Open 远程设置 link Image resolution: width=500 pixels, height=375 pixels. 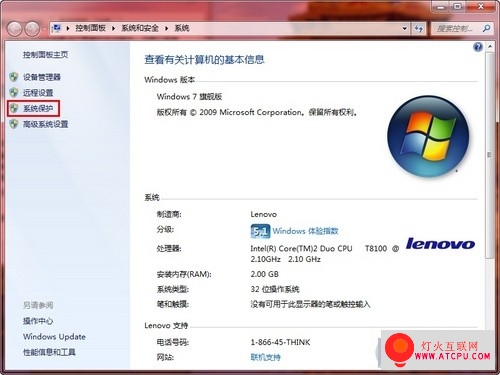pyautogui.click(x=38, y=92)
